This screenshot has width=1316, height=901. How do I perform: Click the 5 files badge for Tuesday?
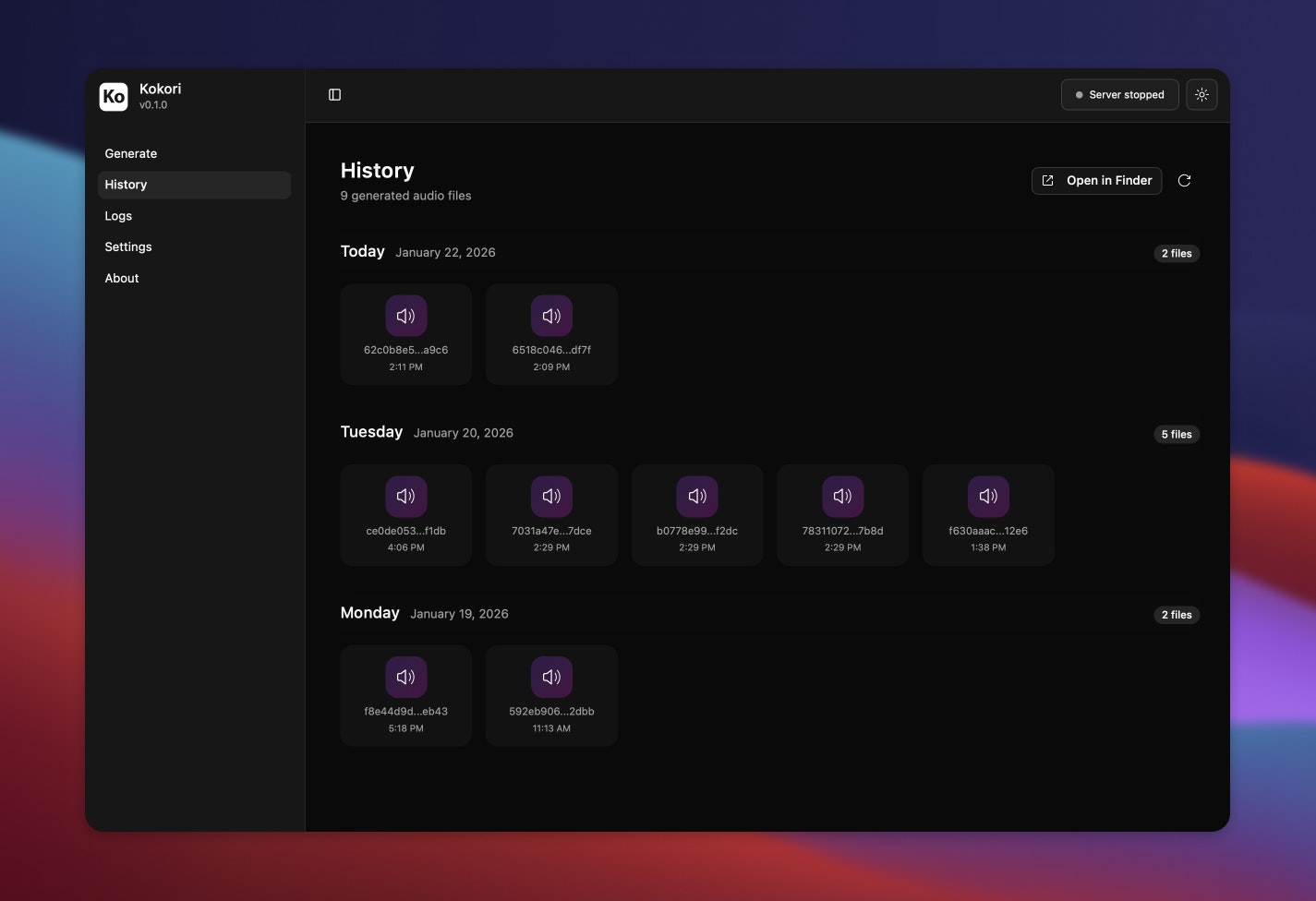[1177, 435]
